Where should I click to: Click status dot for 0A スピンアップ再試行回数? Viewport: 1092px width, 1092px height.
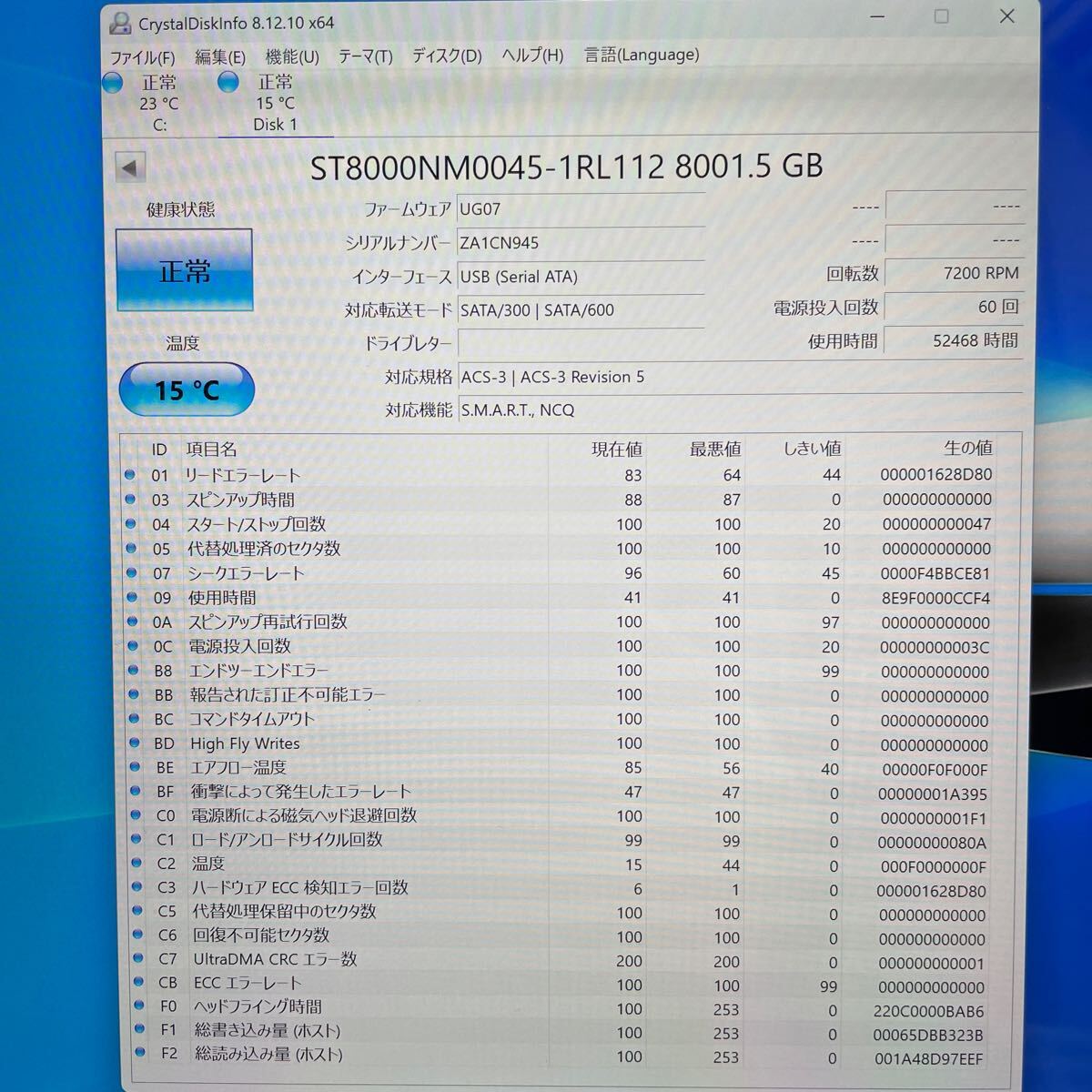tap(132, 622)
